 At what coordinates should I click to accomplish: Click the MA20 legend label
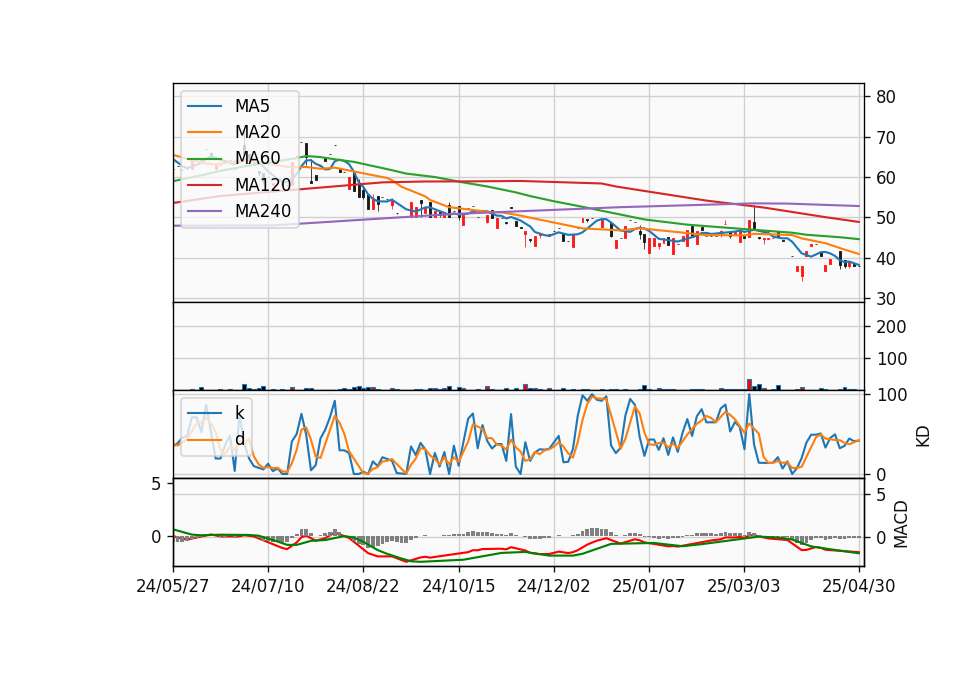257,132
